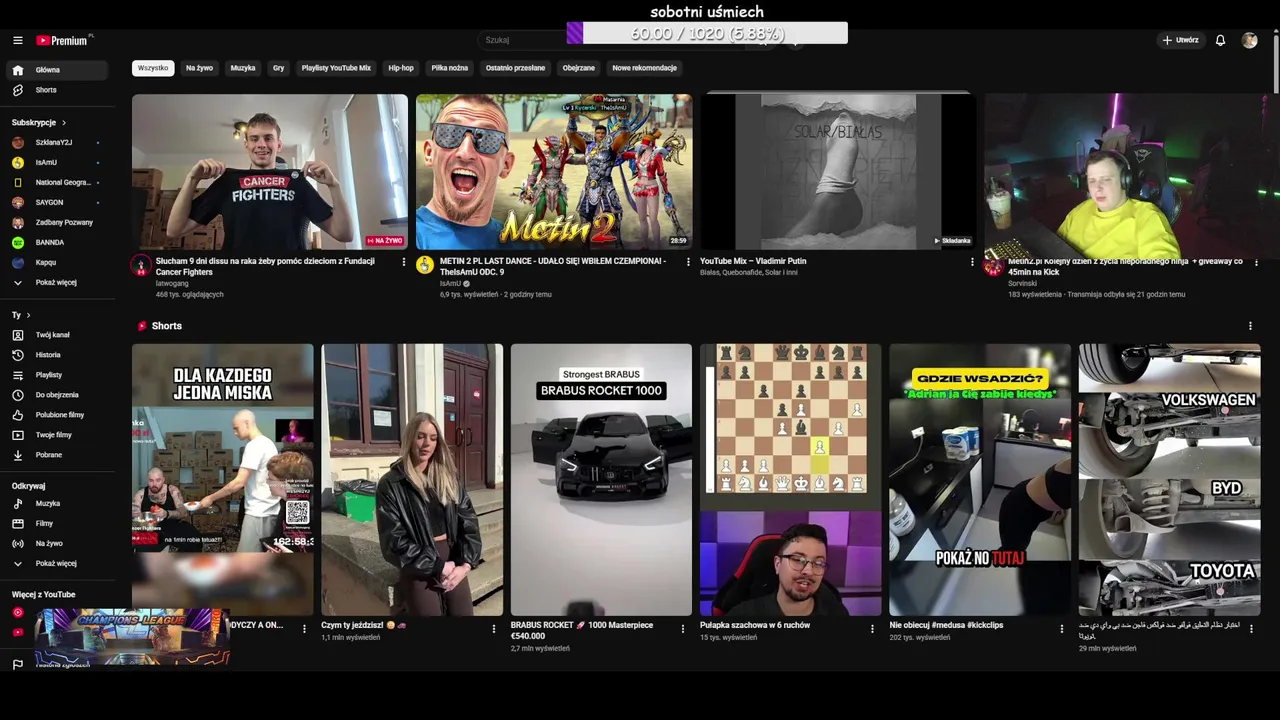Open Pobrane downloads
This screenshot has height=720, width=1280.
coord(56,455)
